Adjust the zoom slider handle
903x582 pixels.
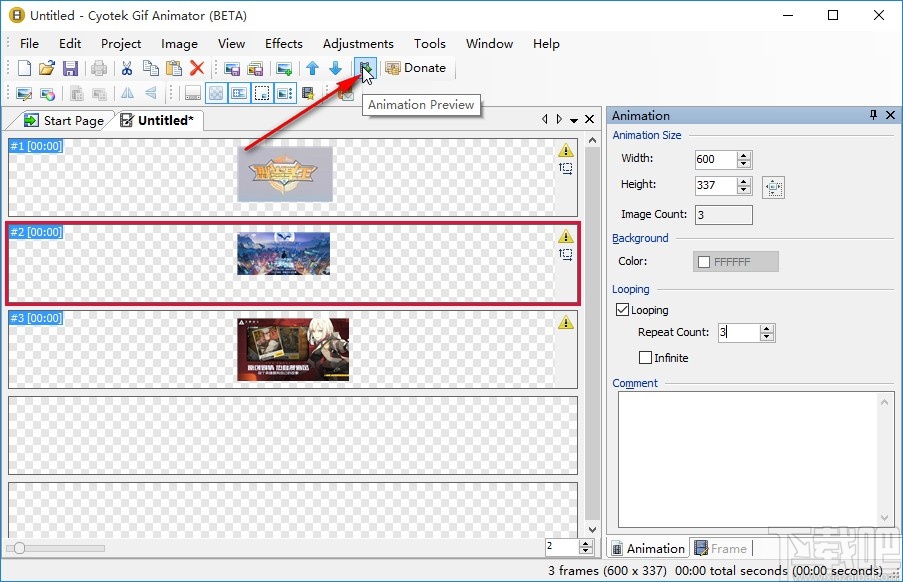19,548
